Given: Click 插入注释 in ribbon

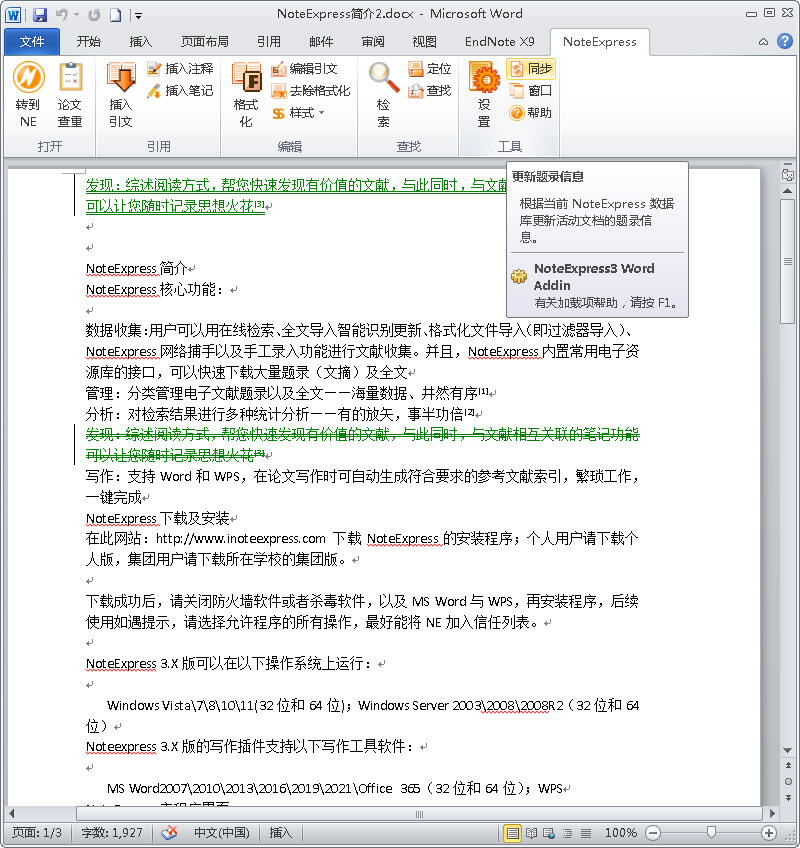Looking at the screenshot, I should [x=180, y=69].
